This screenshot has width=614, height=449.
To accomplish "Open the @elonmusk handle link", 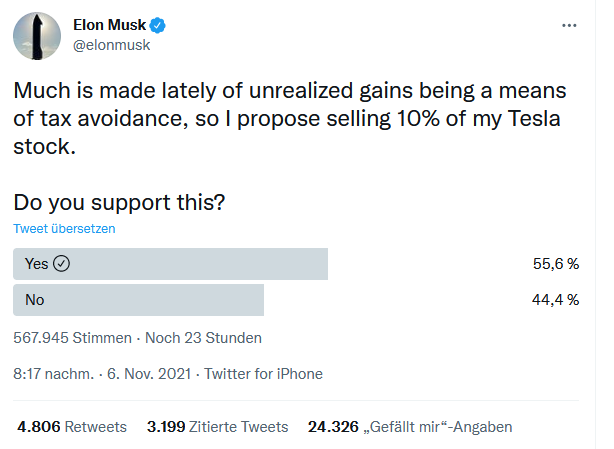I will (x=110, y=46).
